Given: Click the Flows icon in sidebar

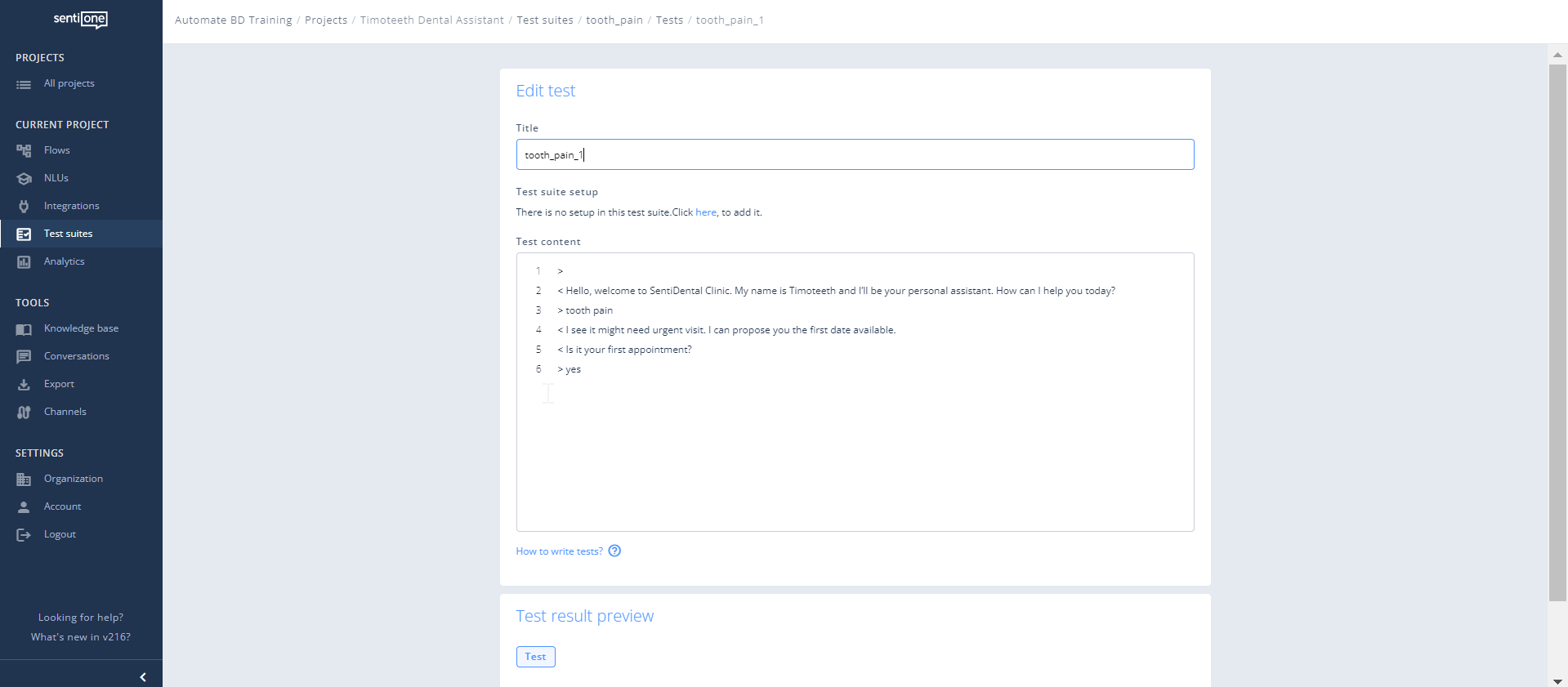Looking at the screenshot, I should [24, 151].
